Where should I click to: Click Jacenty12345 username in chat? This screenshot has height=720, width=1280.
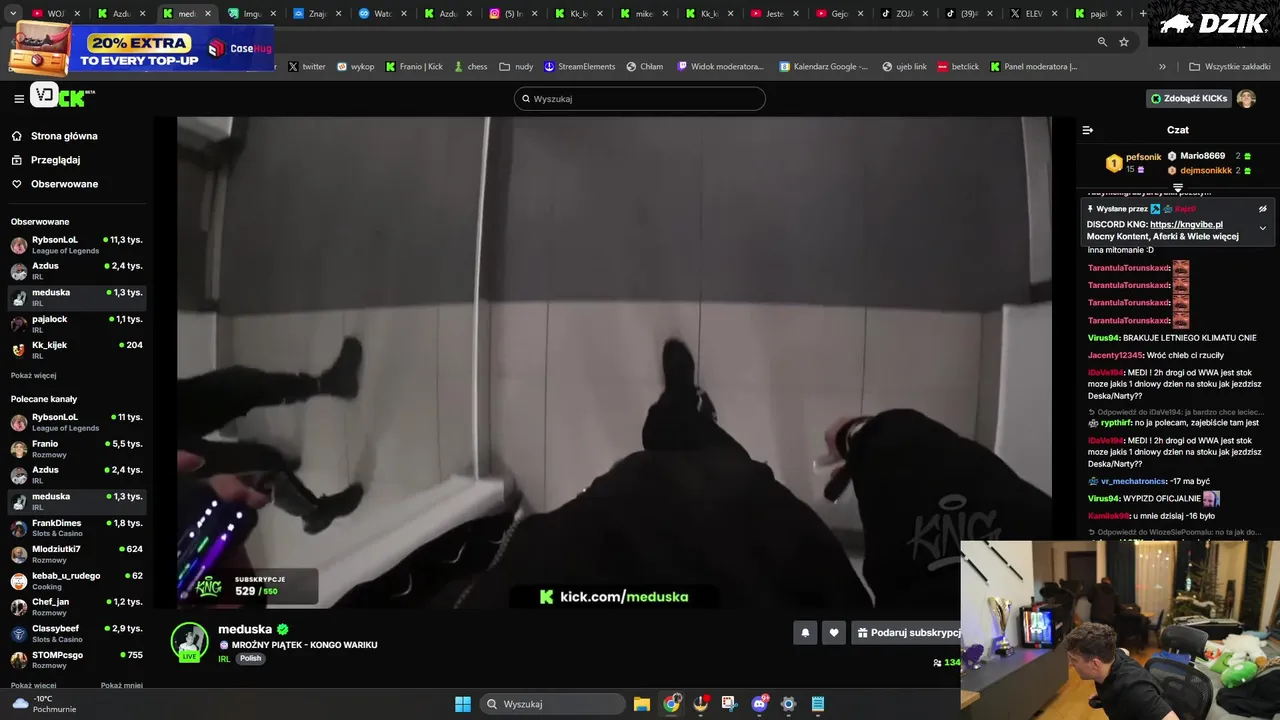click(1115, 356)
